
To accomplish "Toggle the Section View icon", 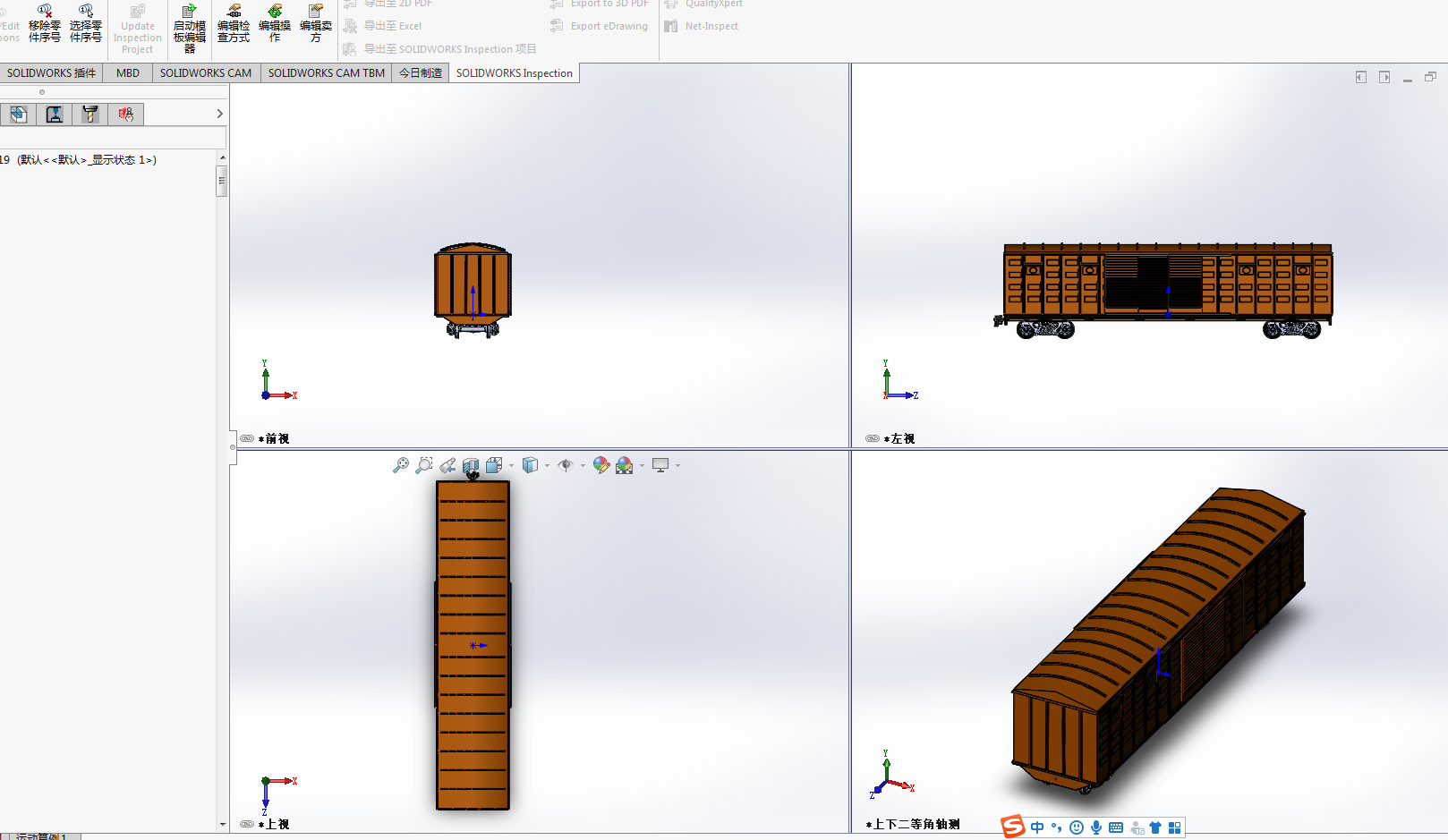I will [471, 465].
